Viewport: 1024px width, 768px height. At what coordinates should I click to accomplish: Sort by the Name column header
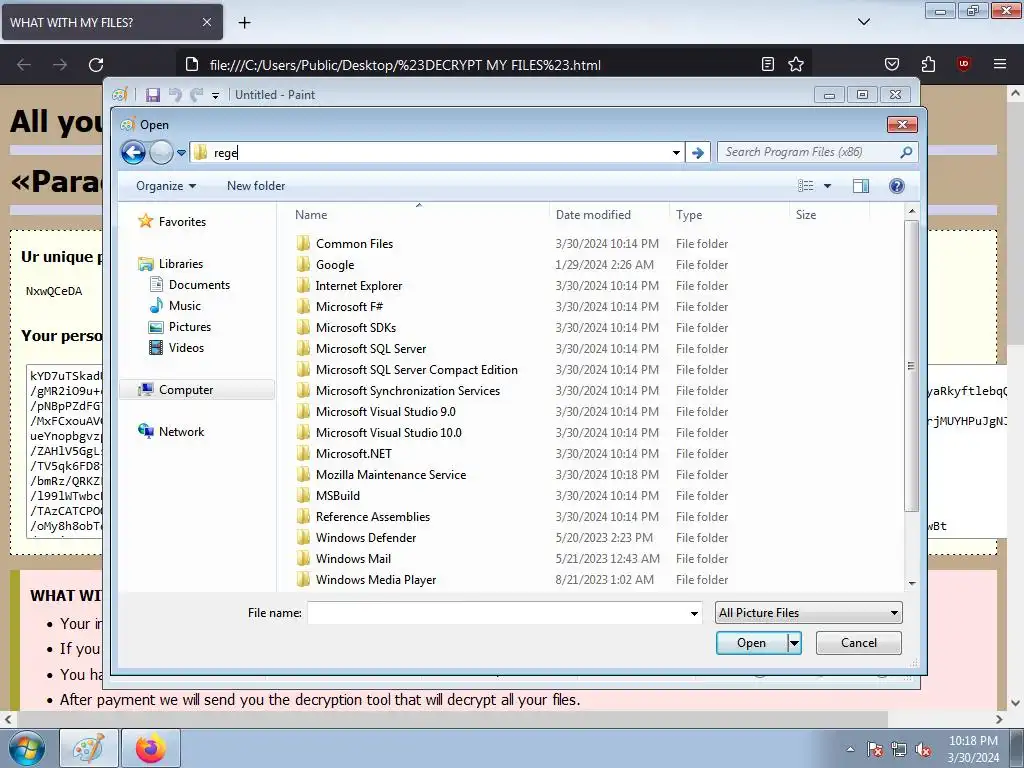tap(311, 215)
